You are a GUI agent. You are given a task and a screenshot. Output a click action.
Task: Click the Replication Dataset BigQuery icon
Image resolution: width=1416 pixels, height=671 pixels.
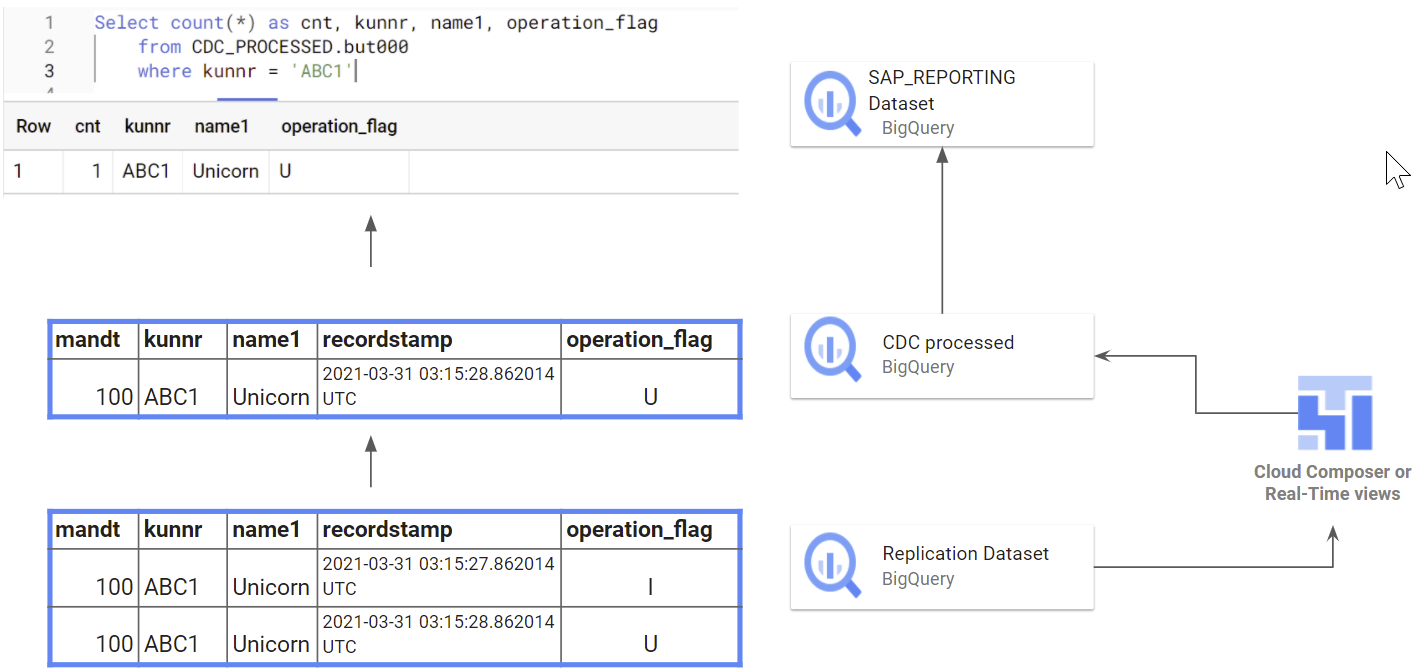831,566
